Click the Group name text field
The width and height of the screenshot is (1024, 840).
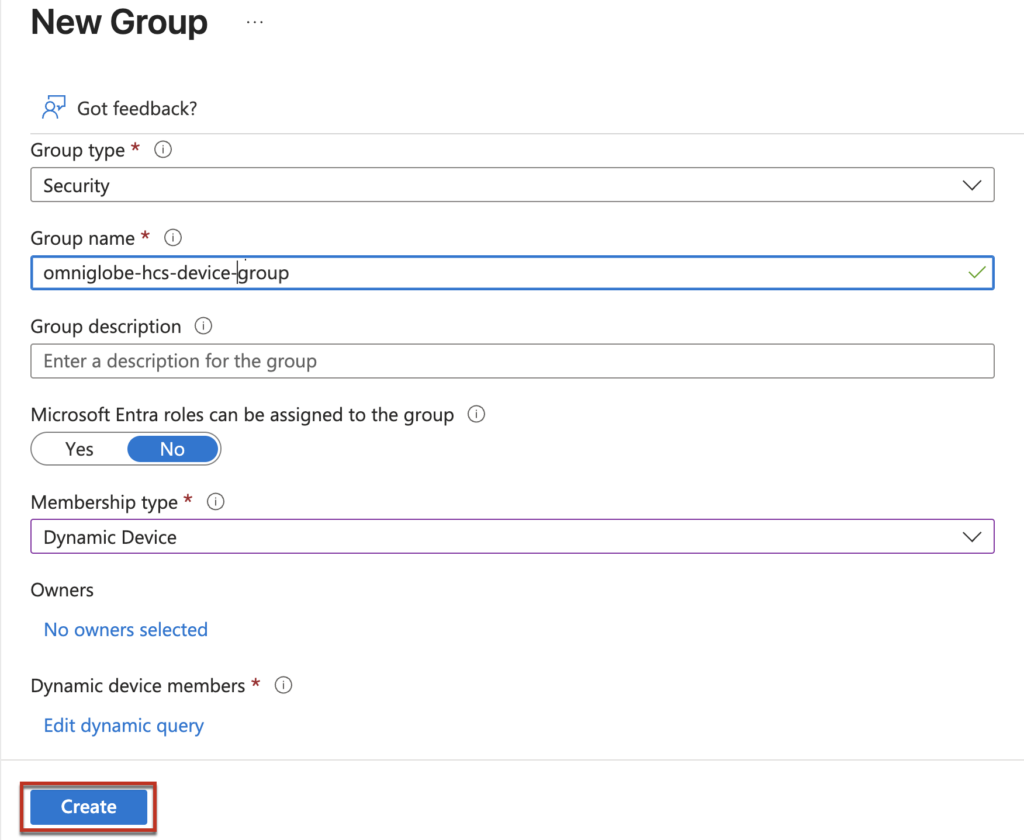click(500, 273)
